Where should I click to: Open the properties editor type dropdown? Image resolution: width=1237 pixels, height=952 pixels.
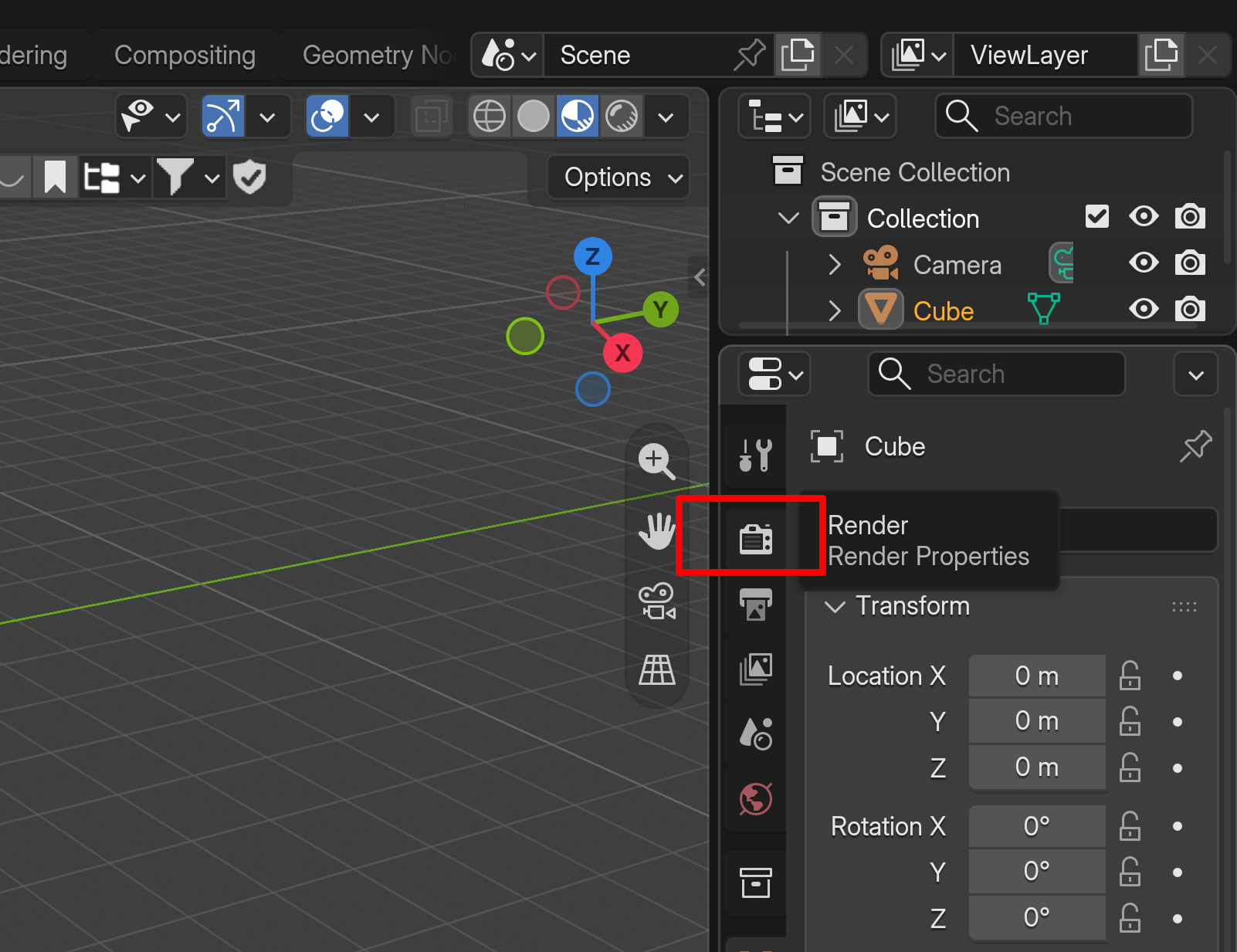point(774,374)
